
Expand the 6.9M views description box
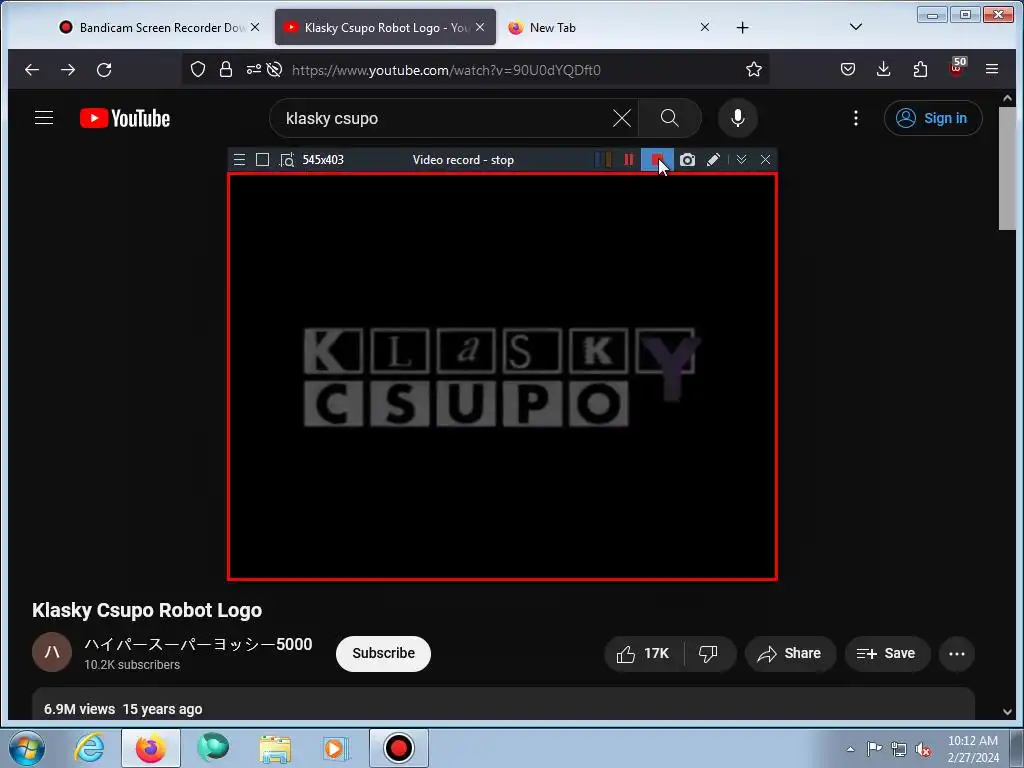(503, 704)
